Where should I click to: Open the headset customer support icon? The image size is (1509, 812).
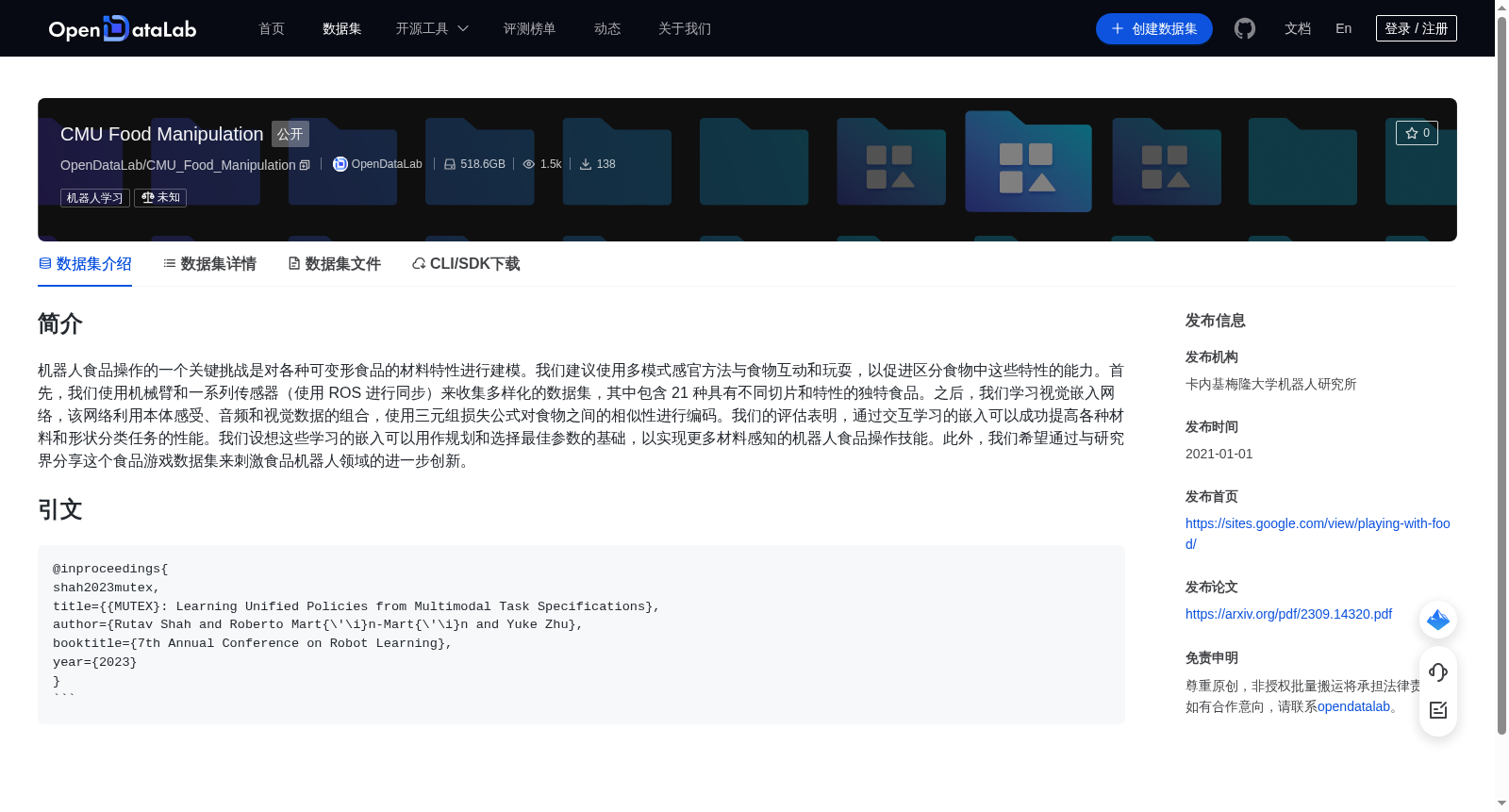pos(1438,671)
